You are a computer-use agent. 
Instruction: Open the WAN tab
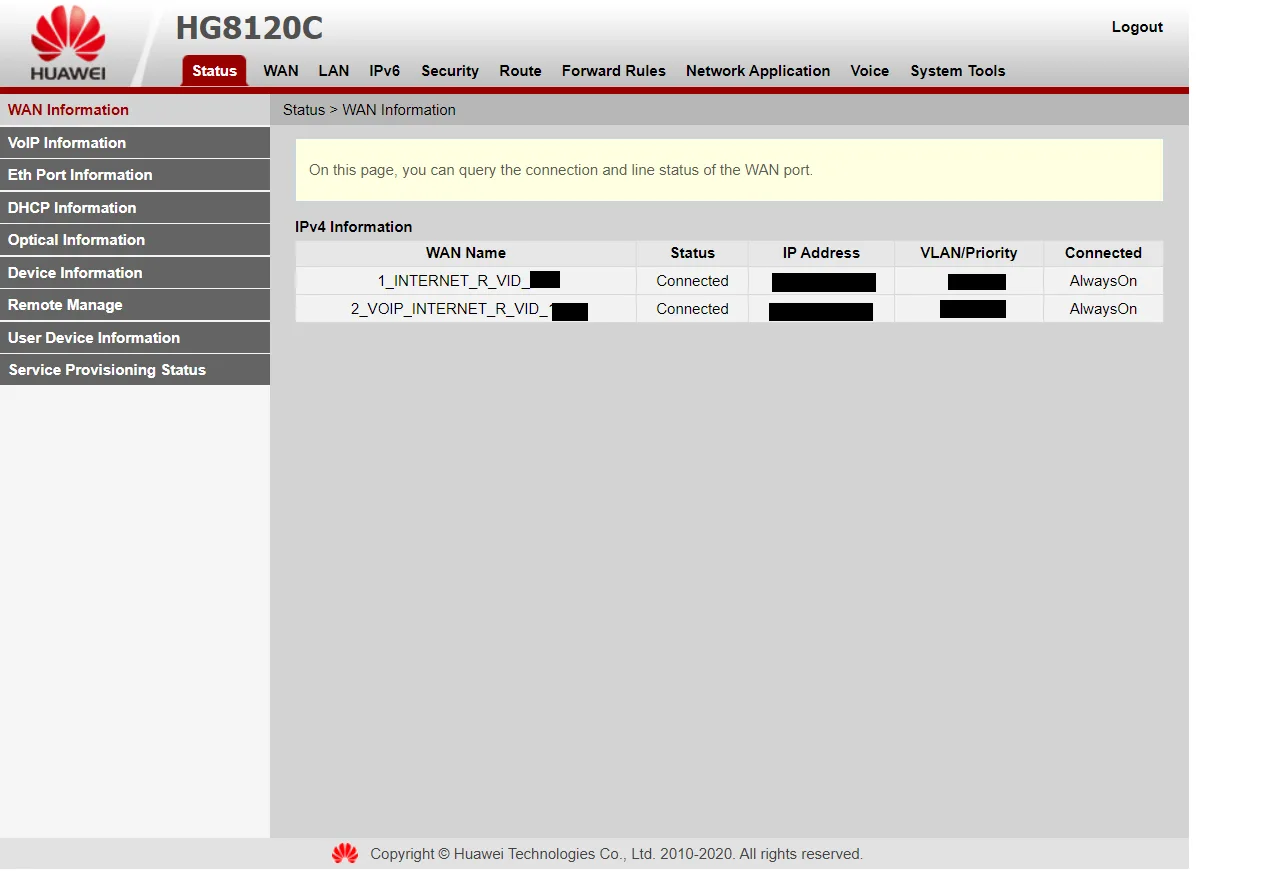point(280,71)
